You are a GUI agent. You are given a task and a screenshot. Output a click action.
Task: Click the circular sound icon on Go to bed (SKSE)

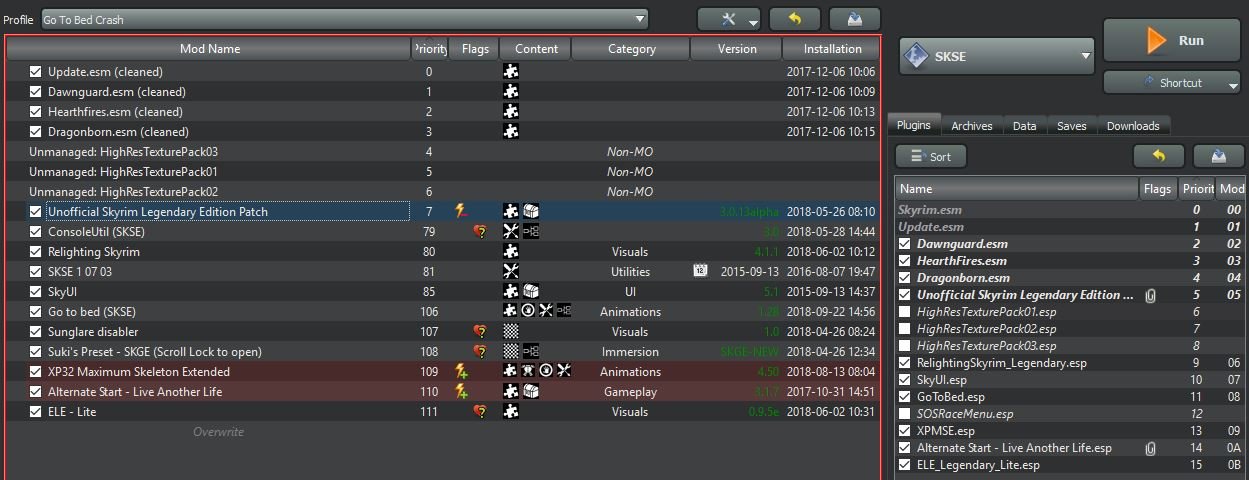click(528, 311)
